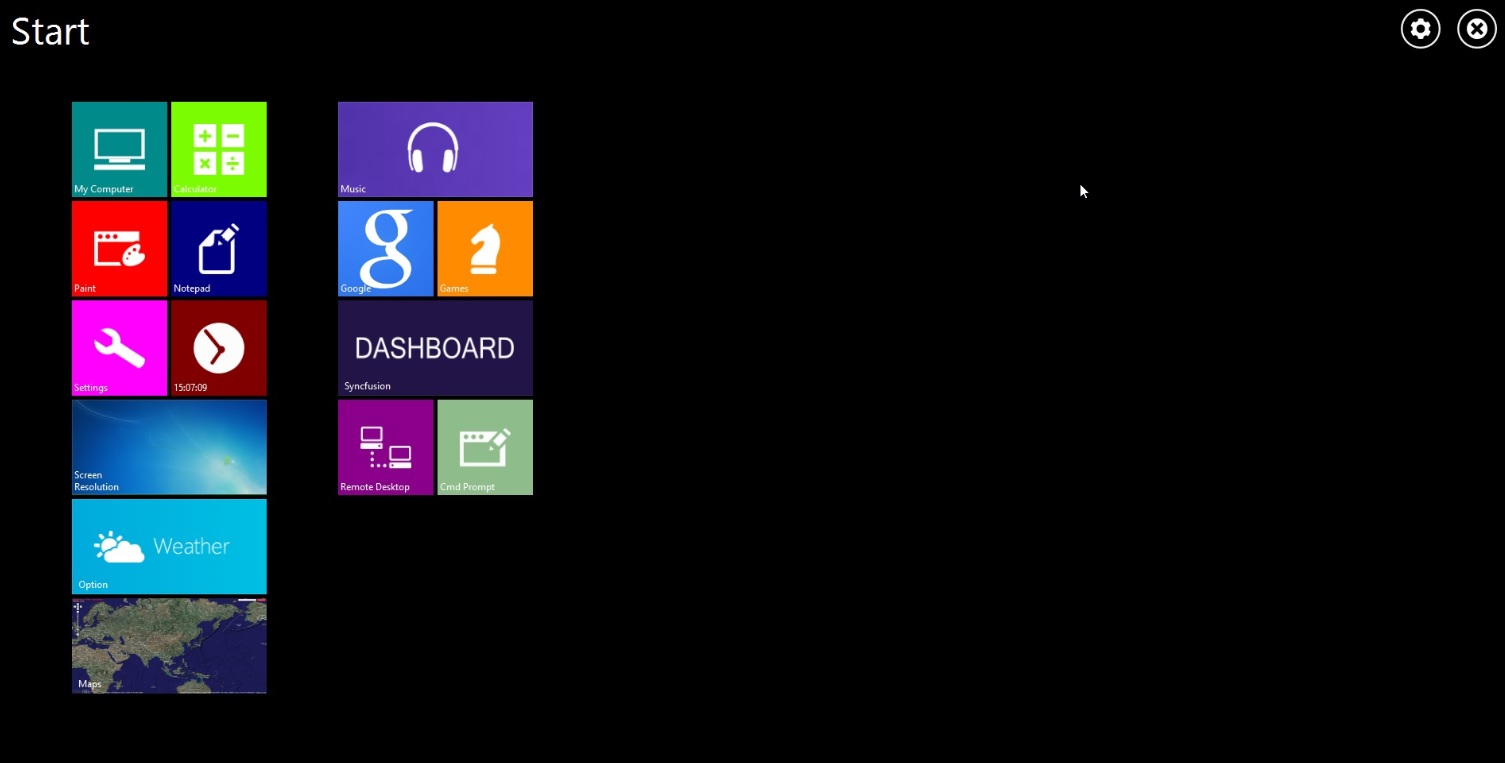Open the Maps tile
The image size is (1505, 763).
[169, 646]
